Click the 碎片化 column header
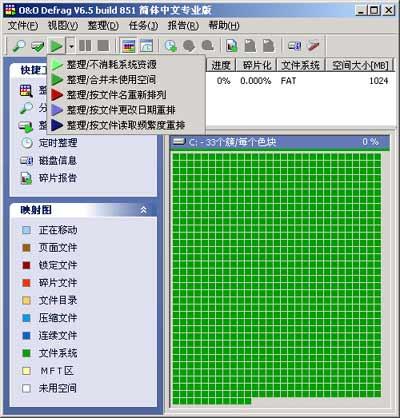400x418 pixels. click(257, 65)
